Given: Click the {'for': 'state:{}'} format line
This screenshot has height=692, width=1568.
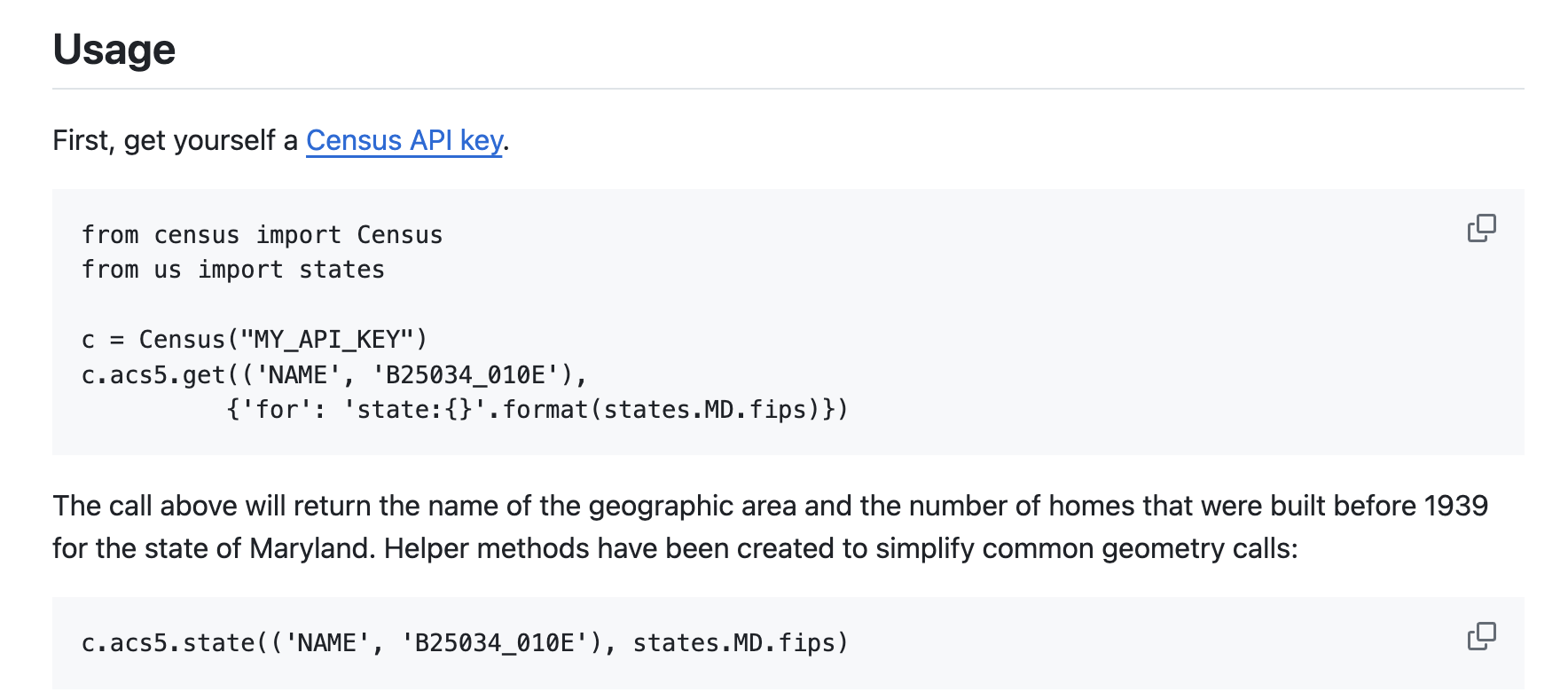Looking at the screenshot, I should (537, 410).
